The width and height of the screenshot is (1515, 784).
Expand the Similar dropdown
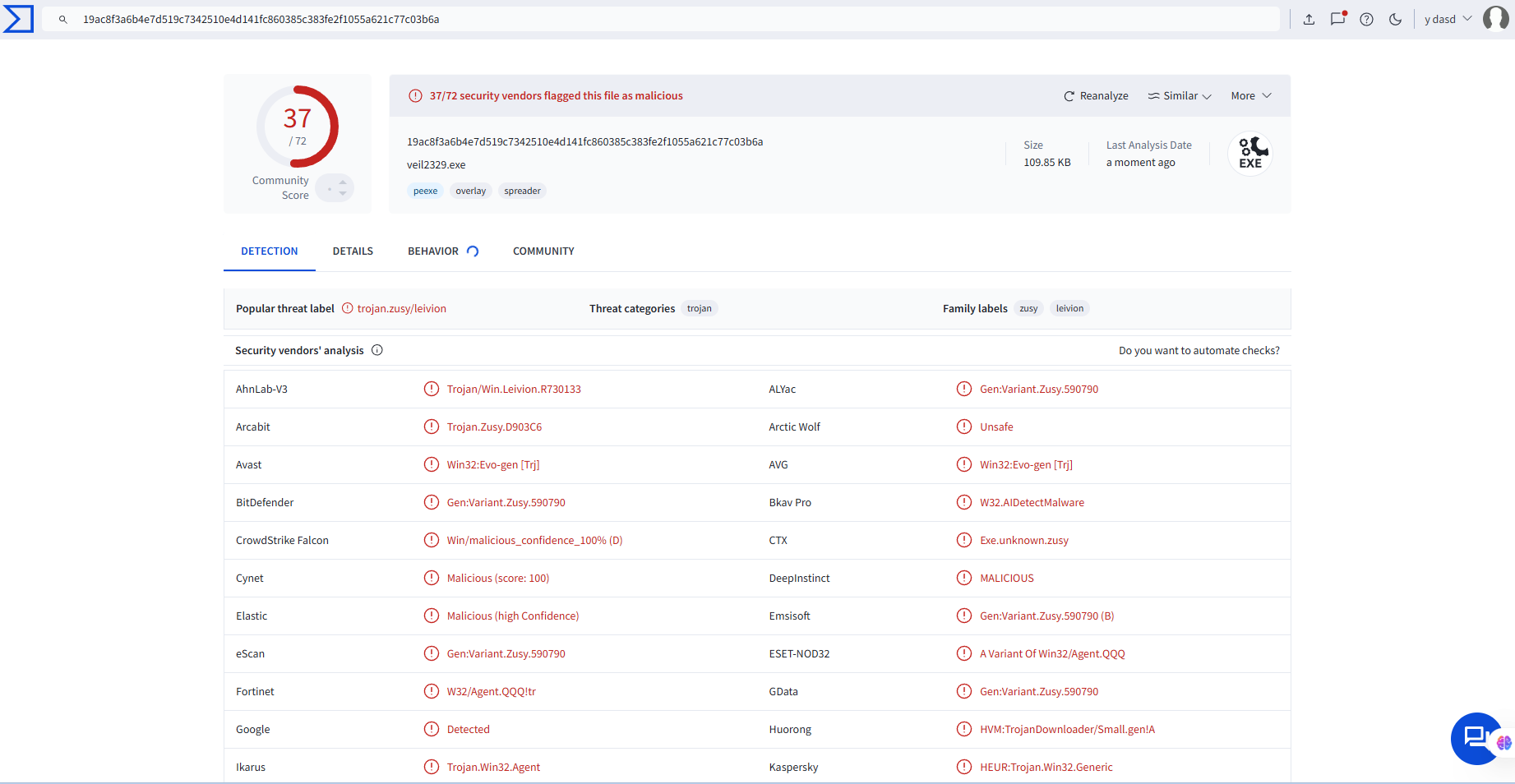[1180, 96]
